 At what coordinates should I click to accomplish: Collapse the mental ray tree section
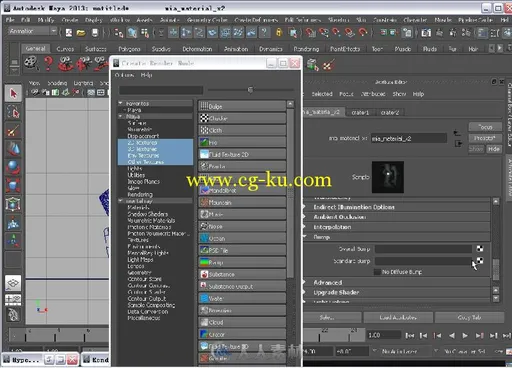pos(121,201)
